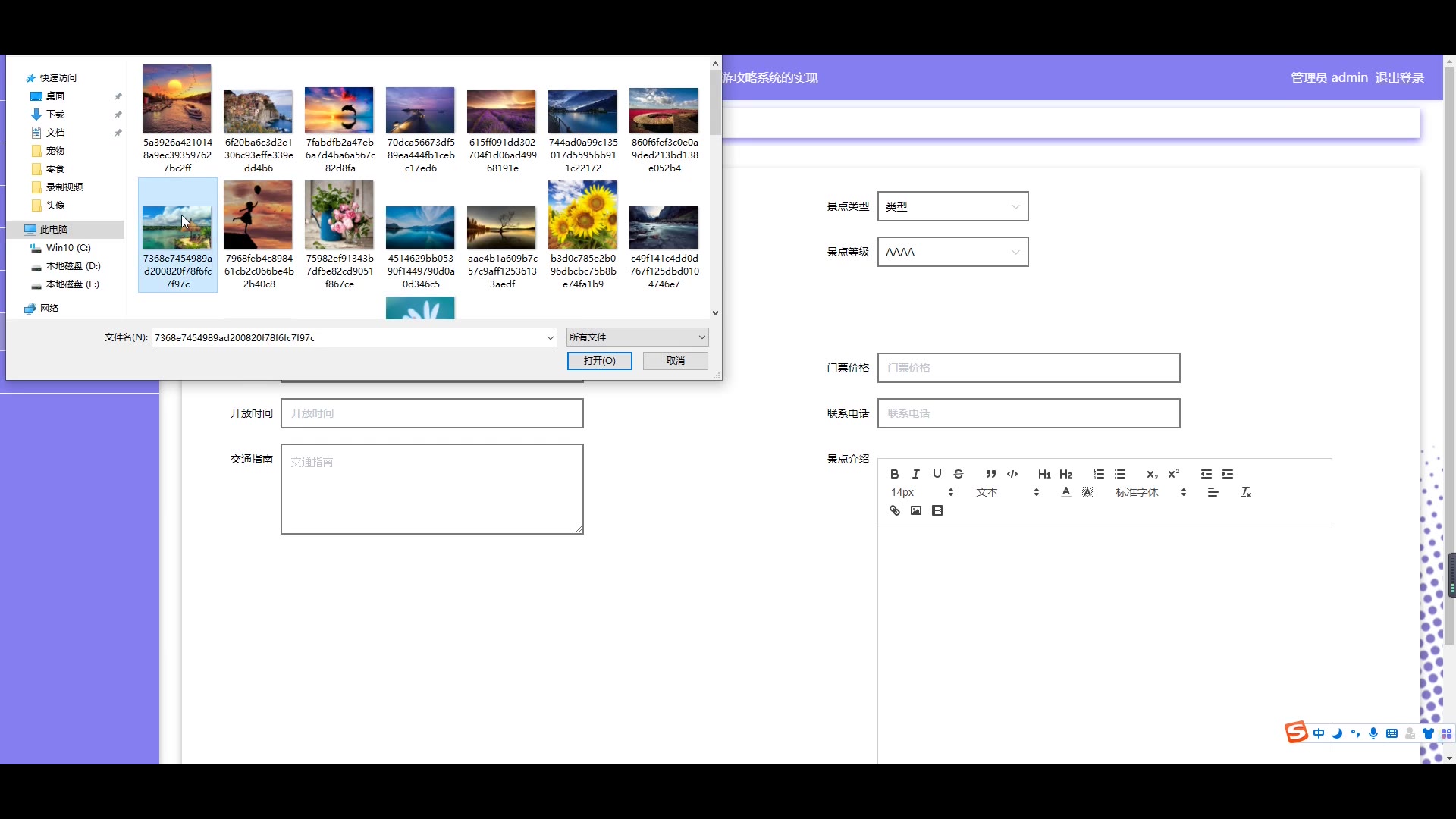Select the lavender field image 615ff091dd302
Screen dimensions: 1456x819
501,130
